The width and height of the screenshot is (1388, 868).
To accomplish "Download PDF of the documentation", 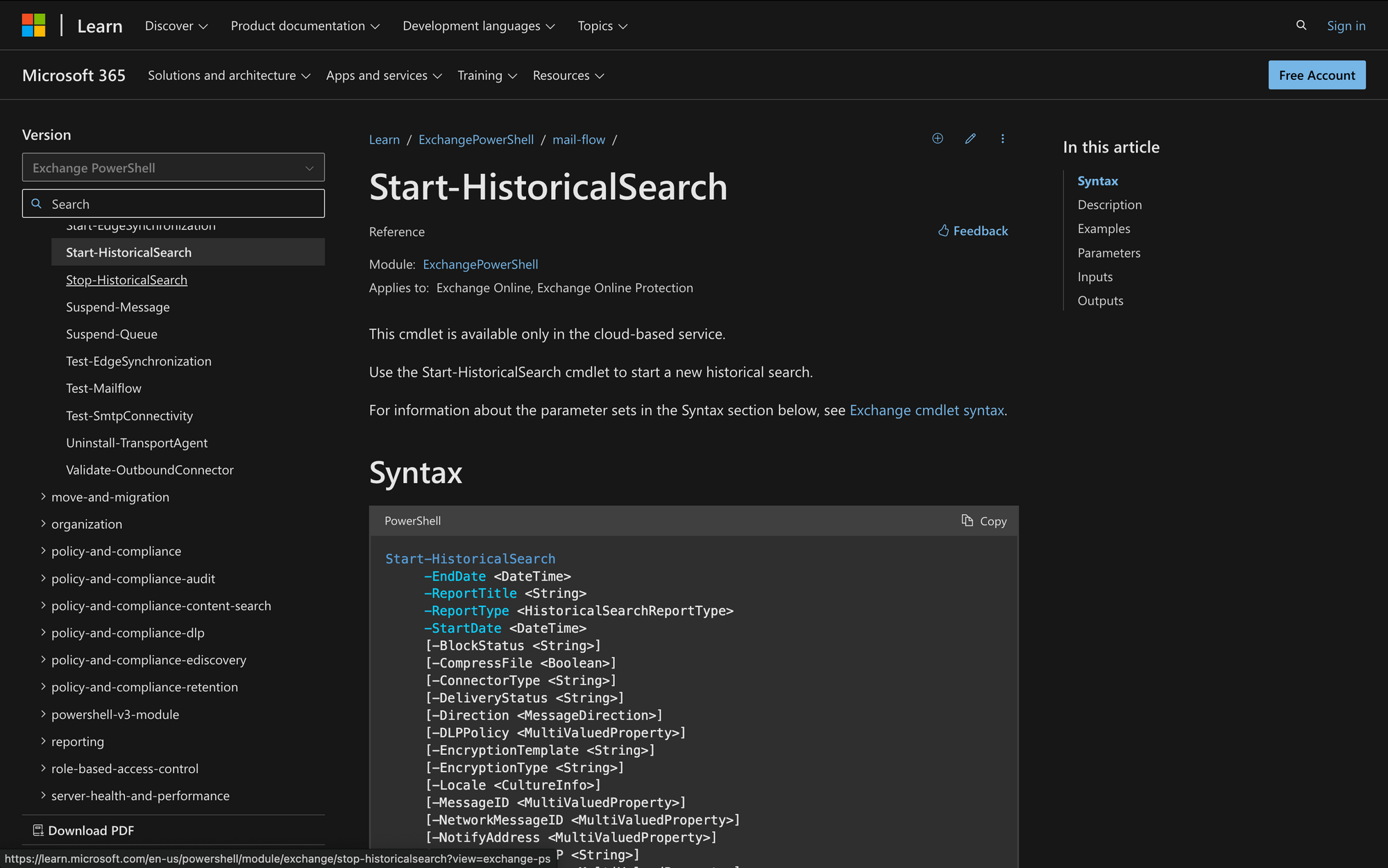I will pyautogui.click(x=84, y=831).
